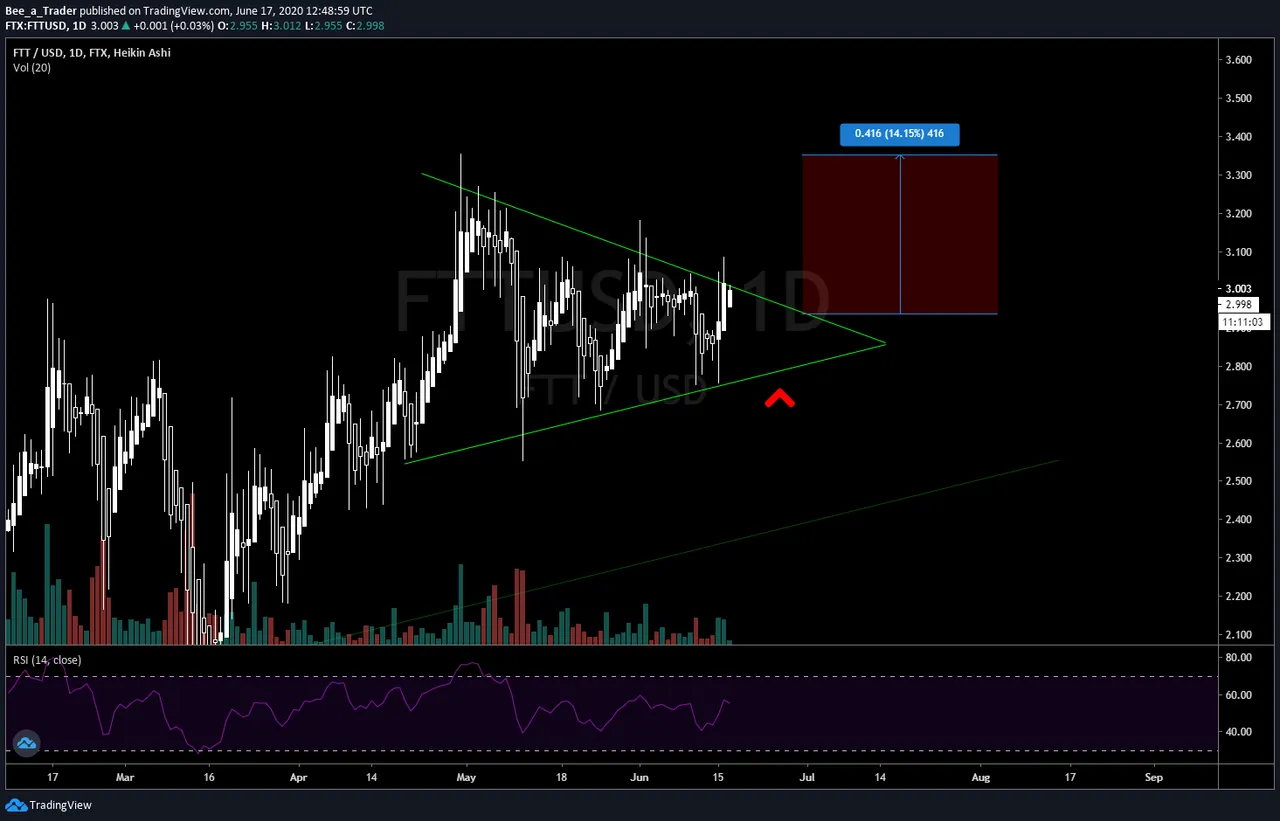Click the 3.400 price axis label
1280x821 pixels.
1238,137
